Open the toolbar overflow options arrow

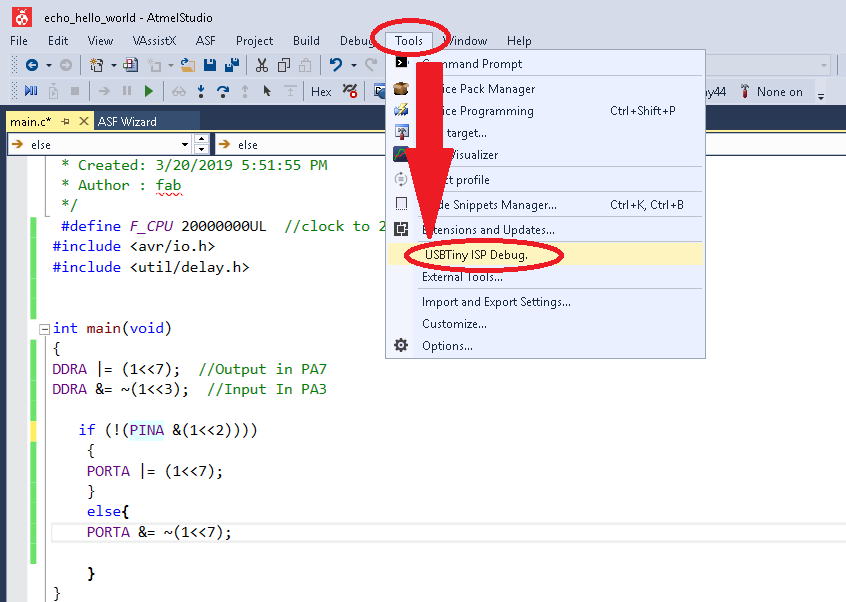pyautogui.click(x=821, y=97)
